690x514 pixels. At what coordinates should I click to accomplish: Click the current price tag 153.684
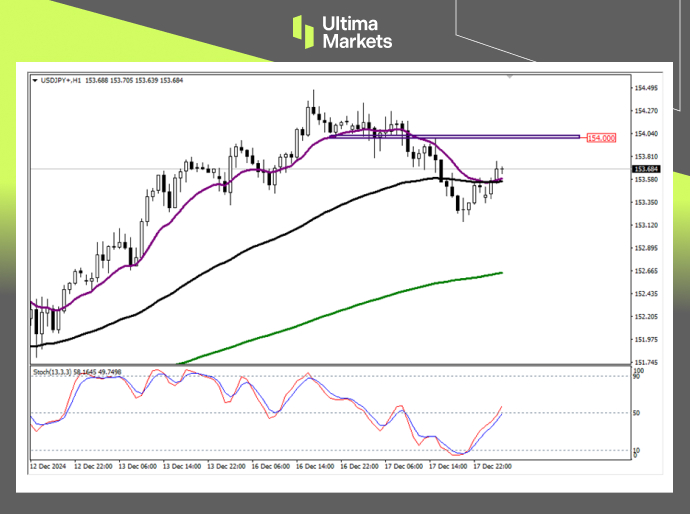point(646,169)
